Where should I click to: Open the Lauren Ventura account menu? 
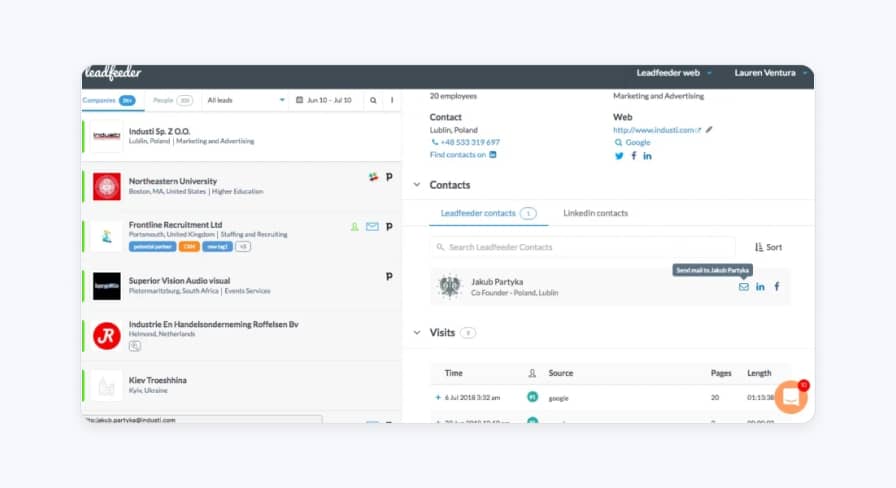point(770,73)
